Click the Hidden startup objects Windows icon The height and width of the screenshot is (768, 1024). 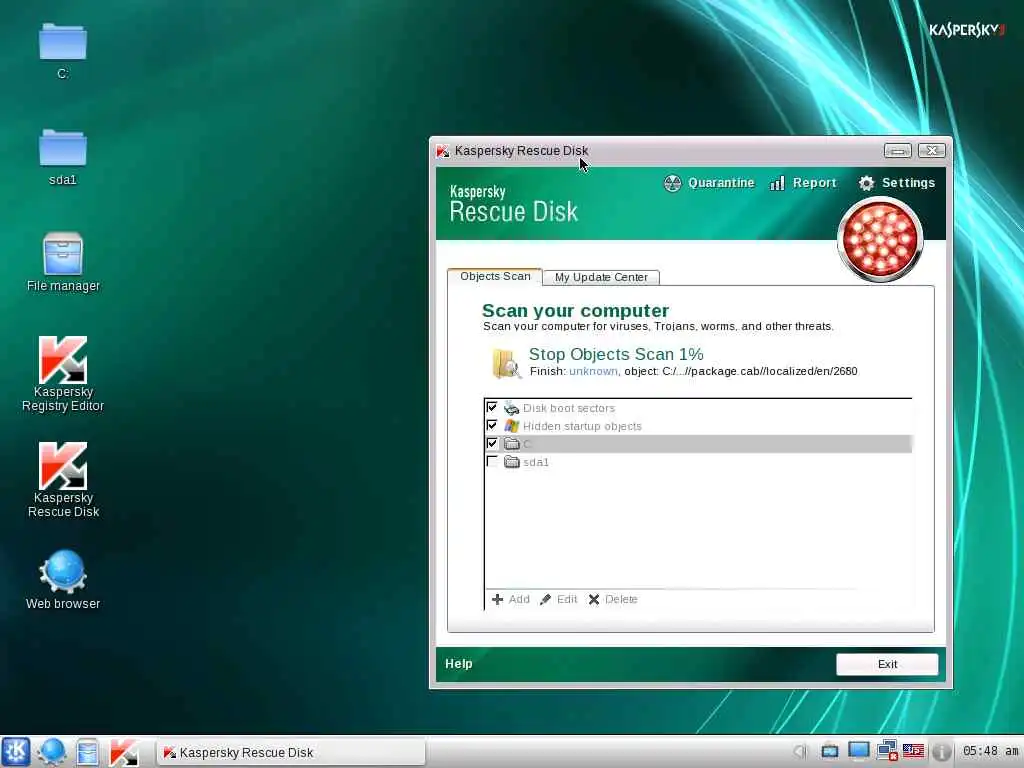click(x=511, y=426)
